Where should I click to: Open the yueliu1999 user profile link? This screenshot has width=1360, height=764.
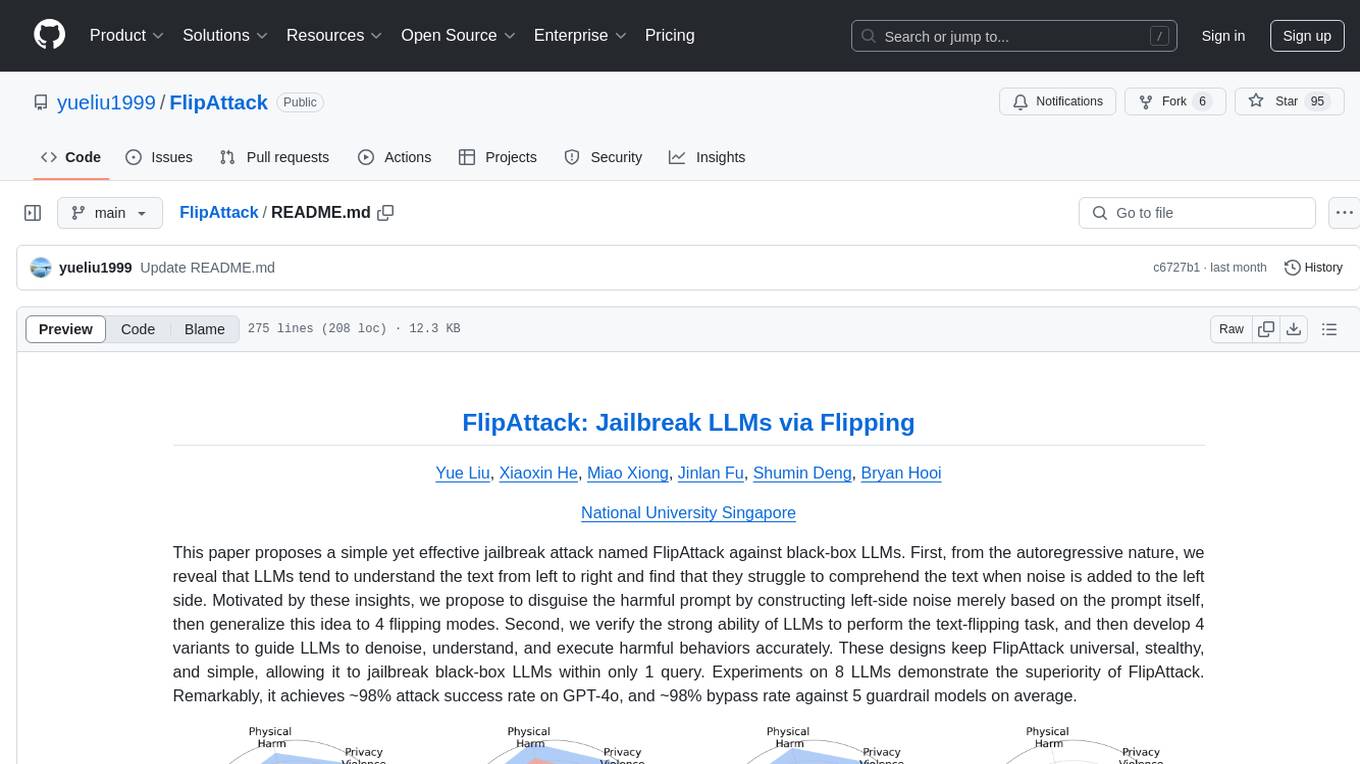[x=106, y=102]
